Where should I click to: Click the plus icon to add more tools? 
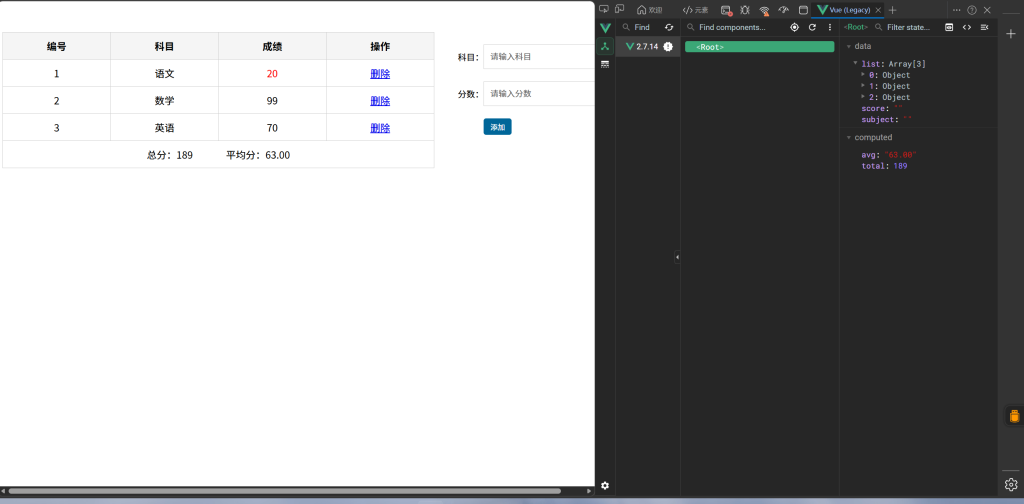tap(893, 10)
